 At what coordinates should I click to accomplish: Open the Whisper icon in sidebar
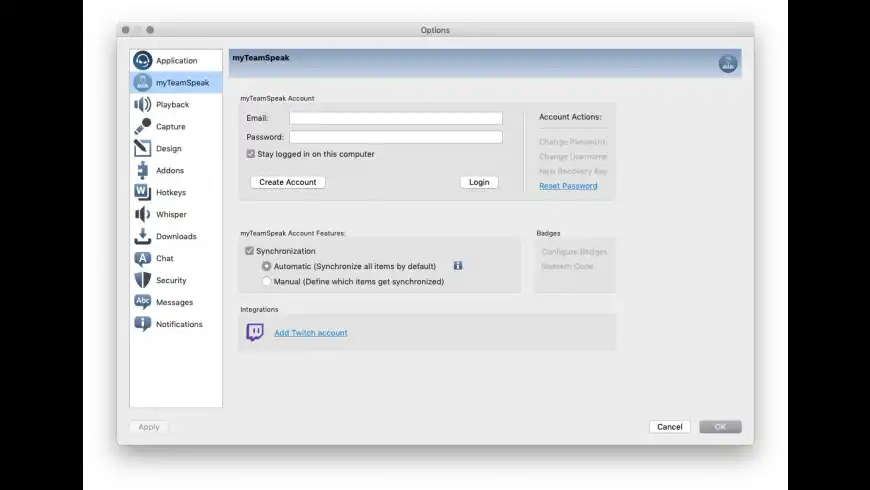[143, 214]
